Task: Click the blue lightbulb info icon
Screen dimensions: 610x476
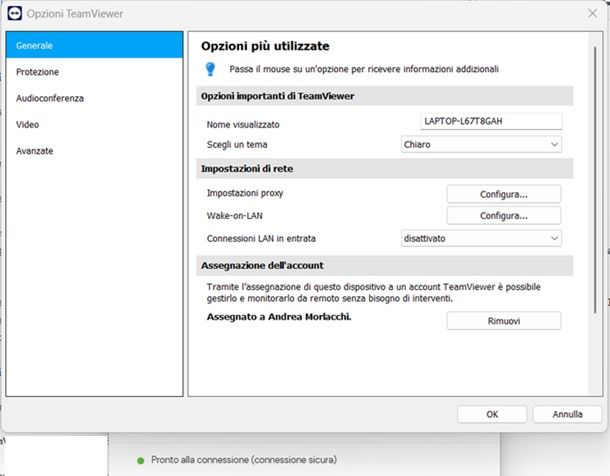Action: click(x=210, y=69)
